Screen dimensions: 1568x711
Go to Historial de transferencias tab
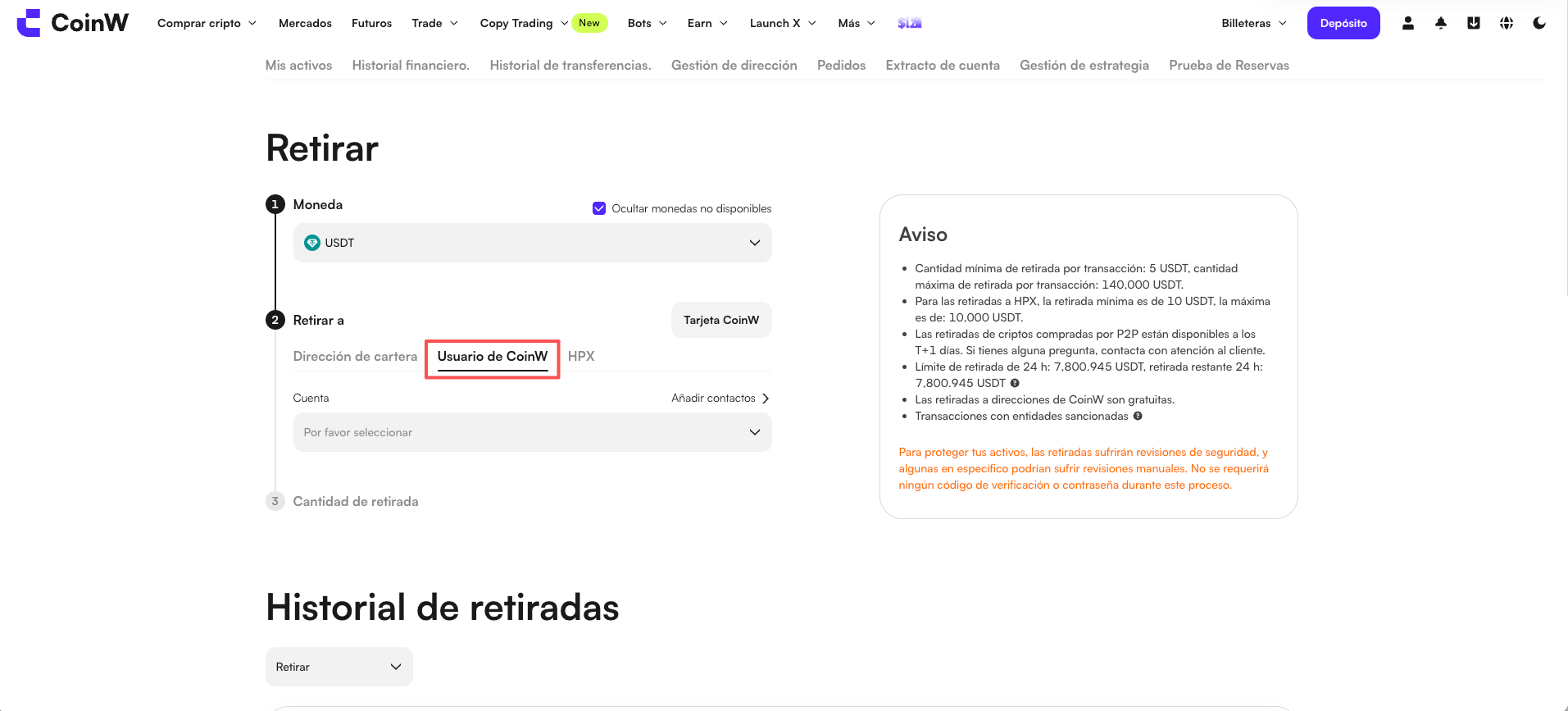coord(570,66)
